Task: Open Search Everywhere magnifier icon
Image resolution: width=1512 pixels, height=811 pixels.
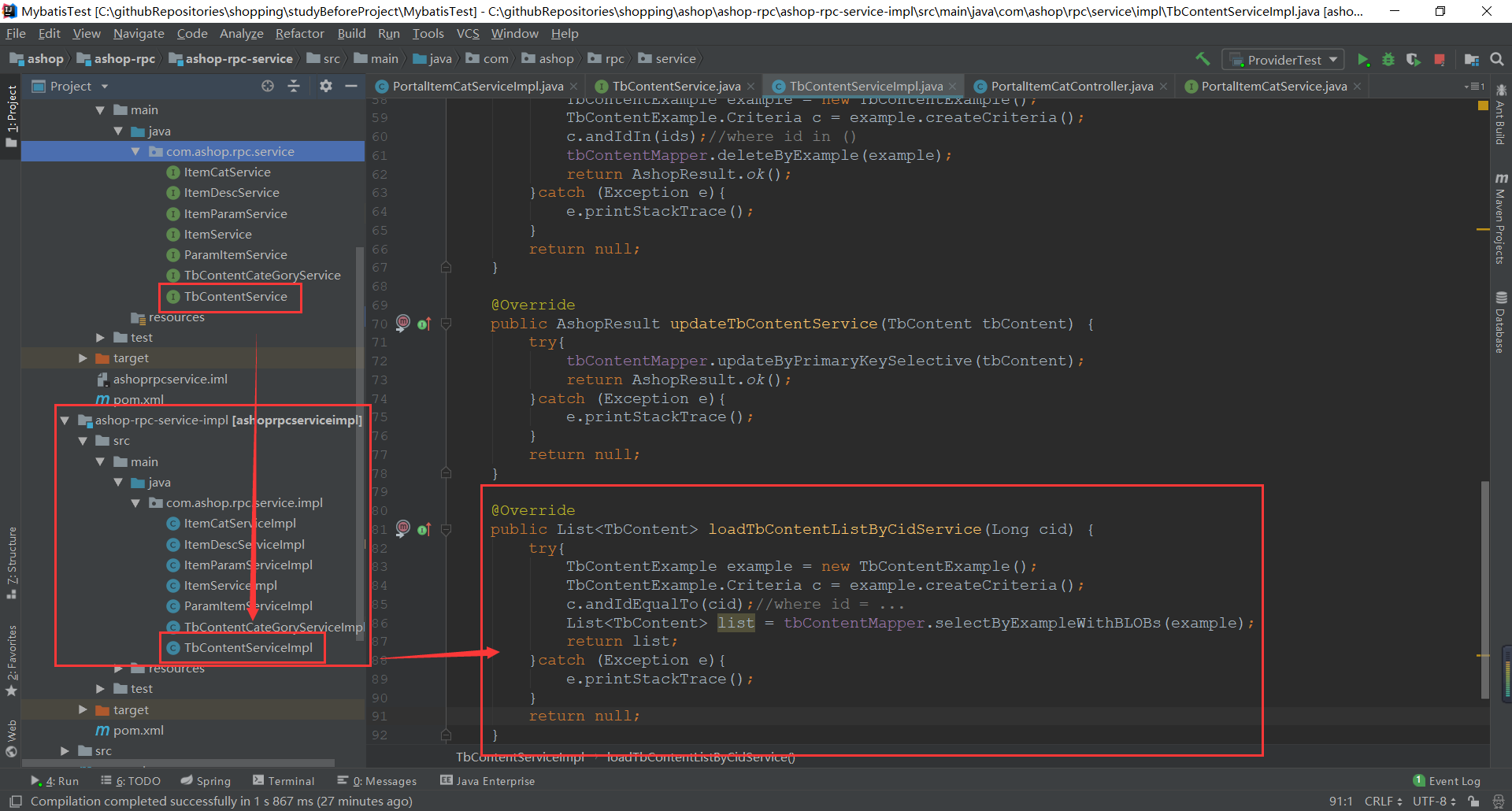Action: 1497,59
